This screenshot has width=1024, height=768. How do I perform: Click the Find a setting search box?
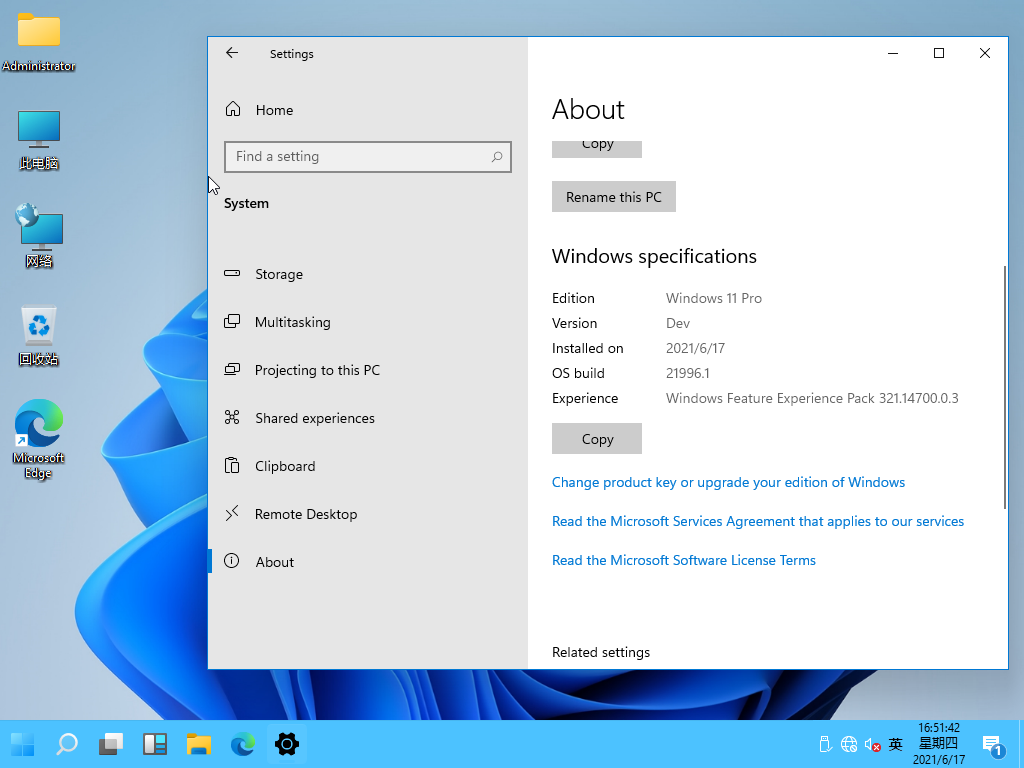tap(368, 157)
